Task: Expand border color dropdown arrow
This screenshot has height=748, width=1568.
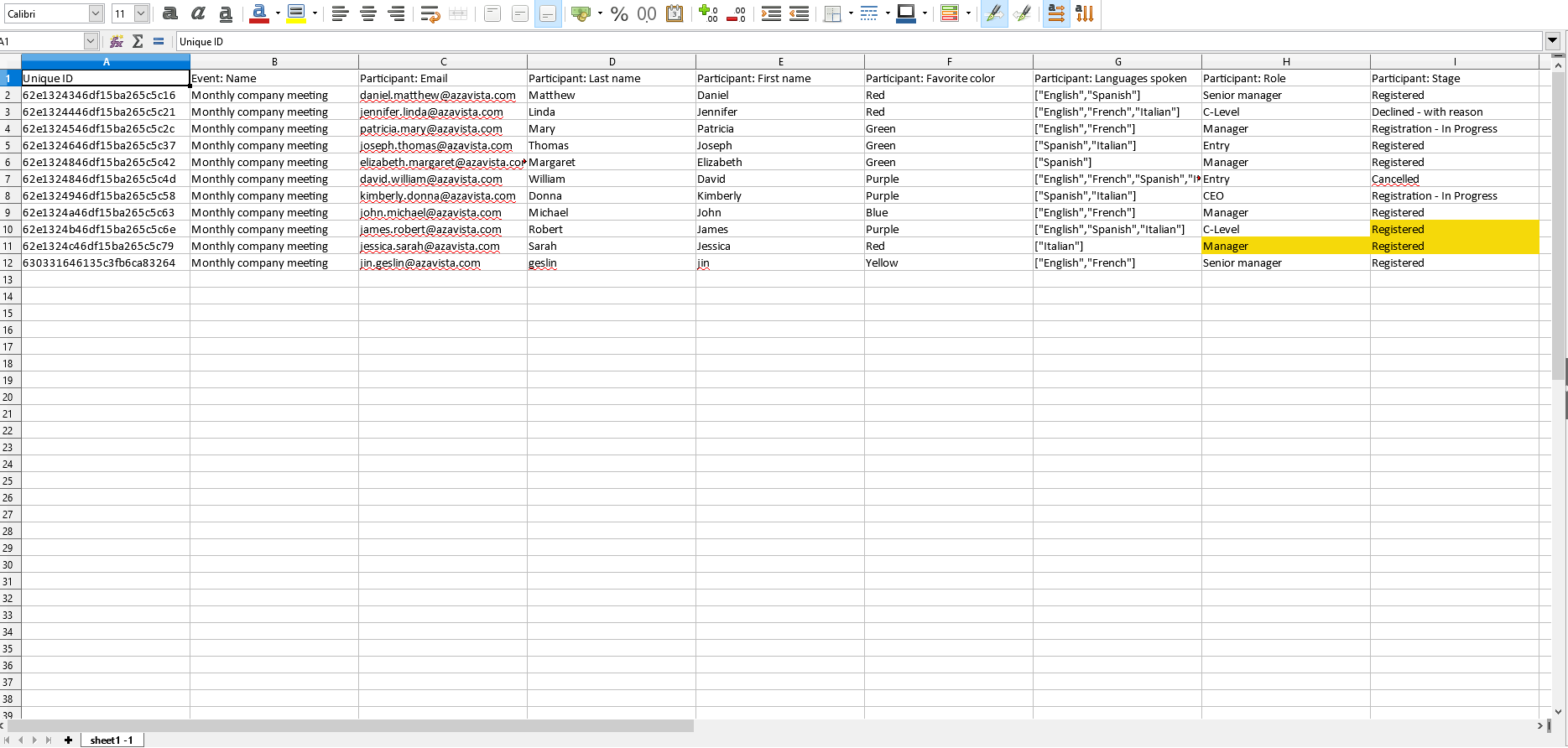Action: pos(925,13)
